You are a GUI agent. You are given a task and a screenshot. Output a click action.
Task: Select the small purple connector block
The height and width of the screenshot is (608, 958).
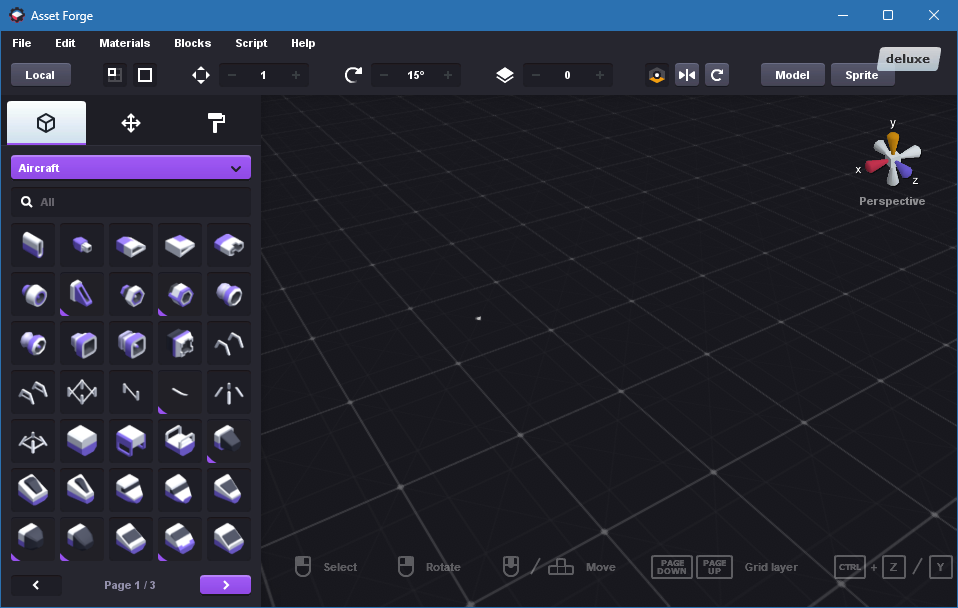click(82, 245)
